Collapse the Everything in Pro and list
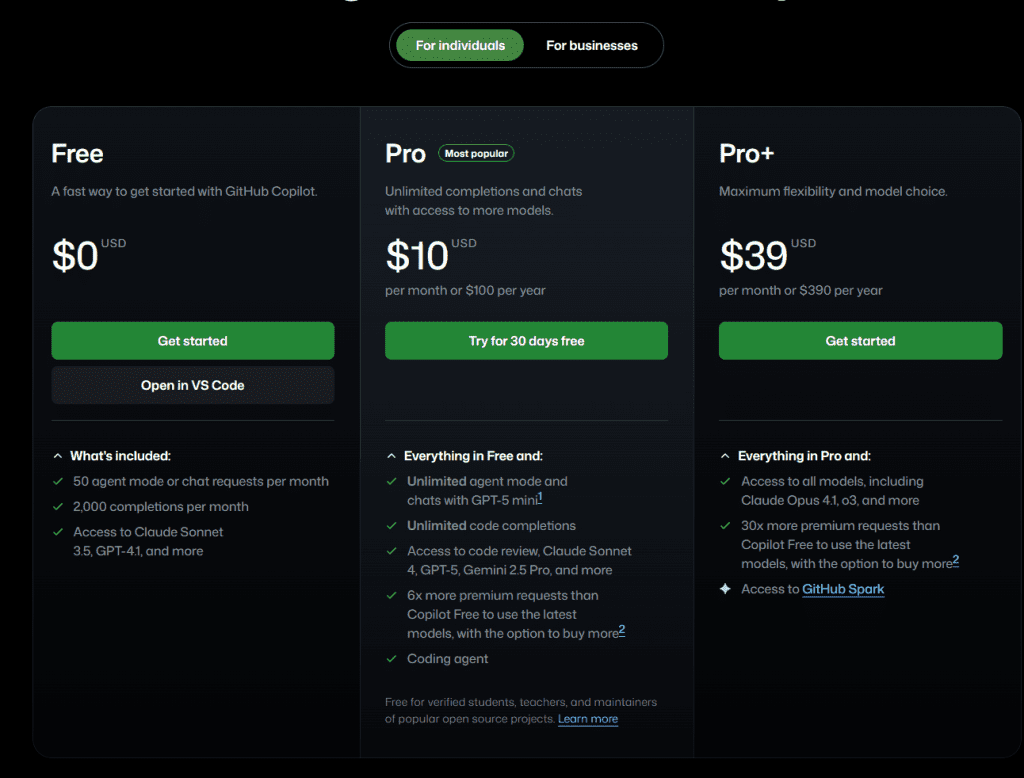Screen dimensions: 1024x778 tap(725, 456)
